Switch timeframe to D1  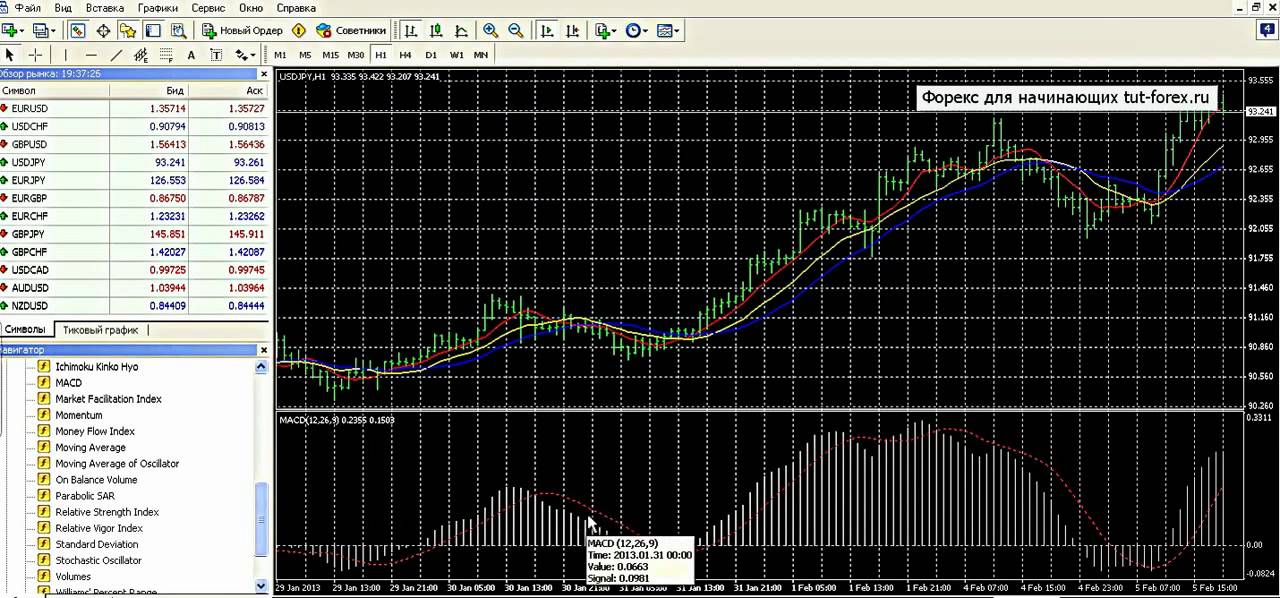[x=431, y=55]
